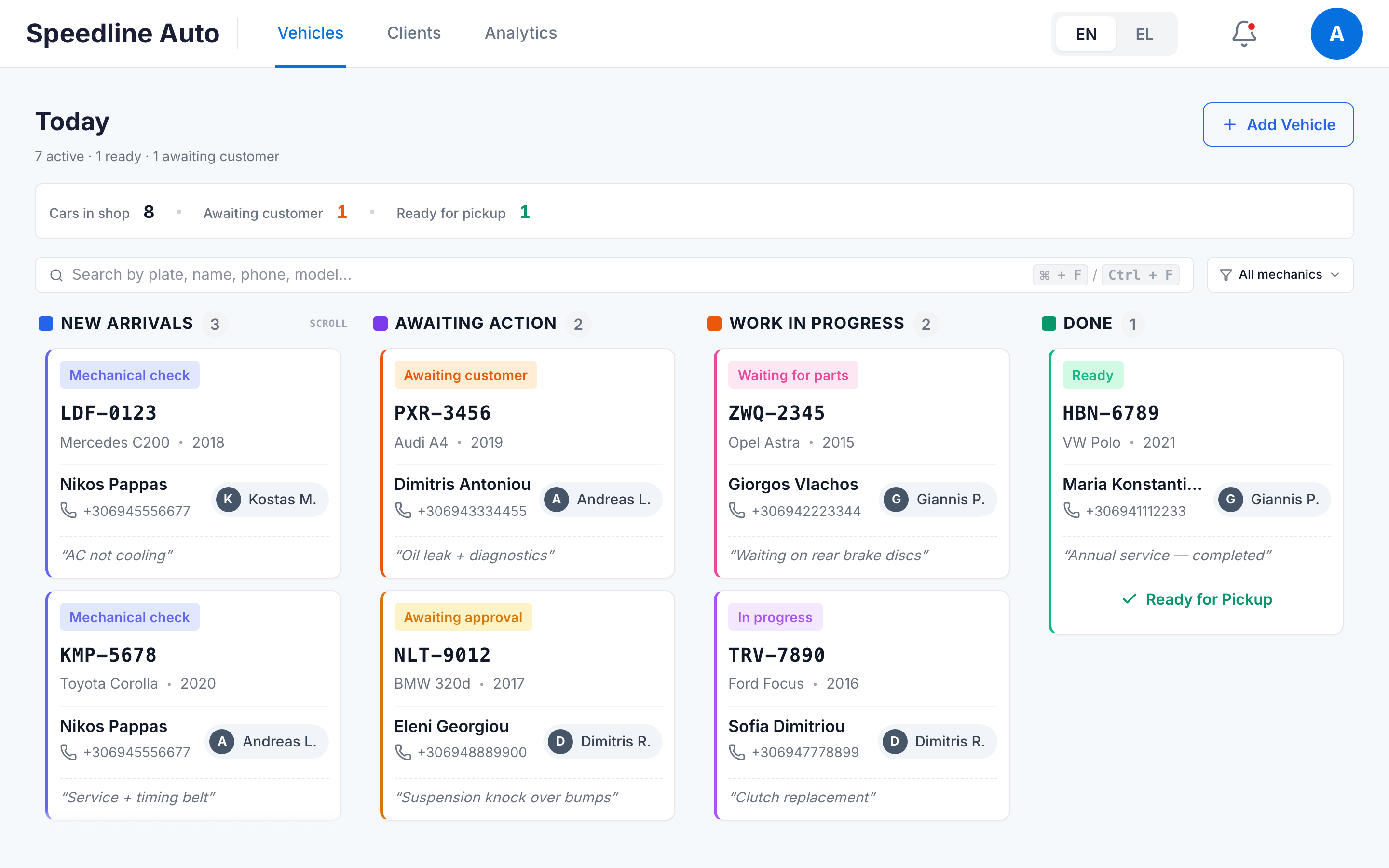The width and height of the screenshot is (1389, 868).
Task: Click purple Awaiting Action color square
Action: 380,324
